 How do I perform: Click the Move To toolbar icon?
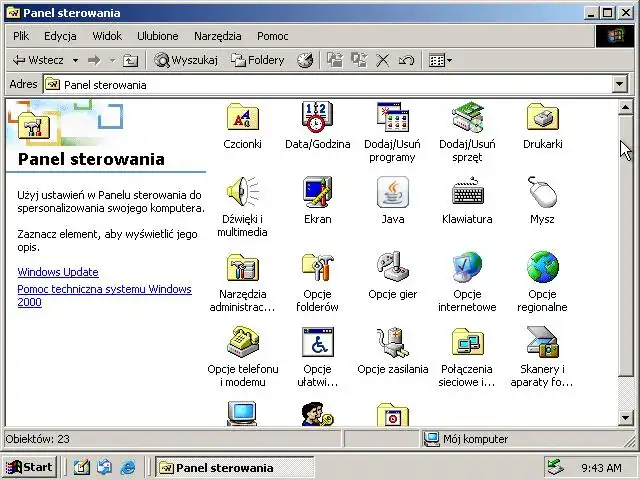[335, 60]
